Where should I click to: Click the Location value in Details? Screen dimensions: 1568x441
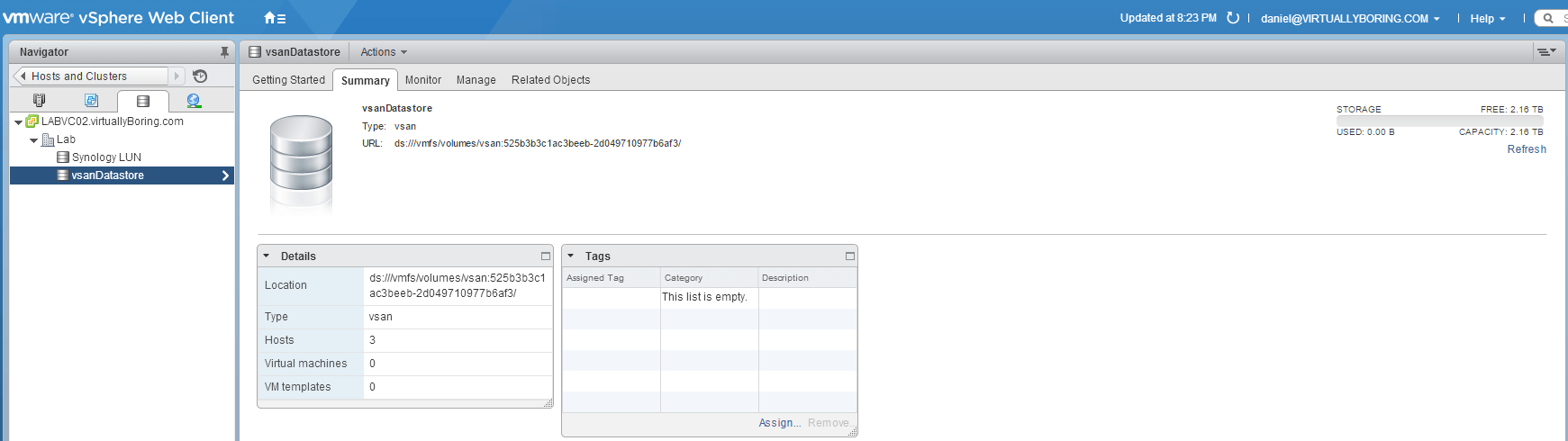[x=458, y=285]
